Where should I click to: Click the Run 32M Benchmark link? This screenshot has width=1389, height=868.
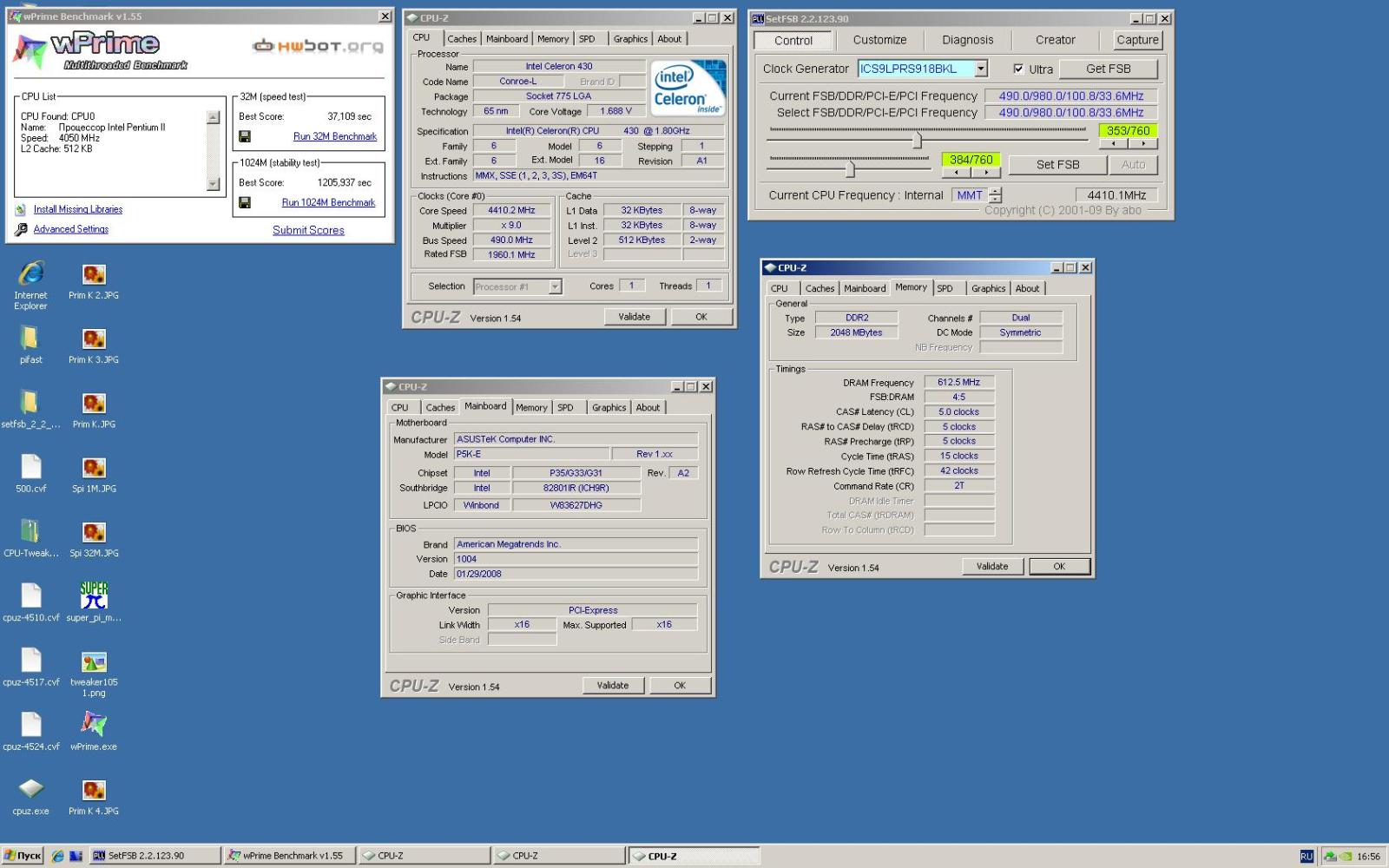point(335,136)
